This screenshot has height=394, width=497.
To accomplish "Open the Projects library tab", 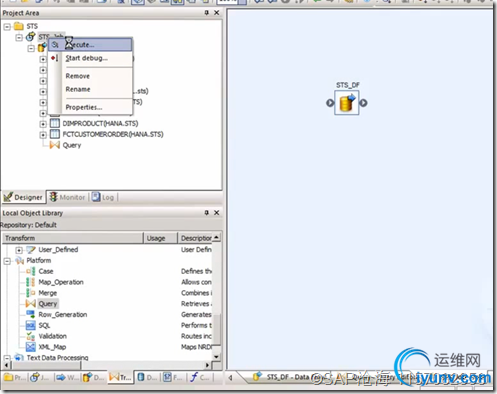I will (x=15, y=378).
